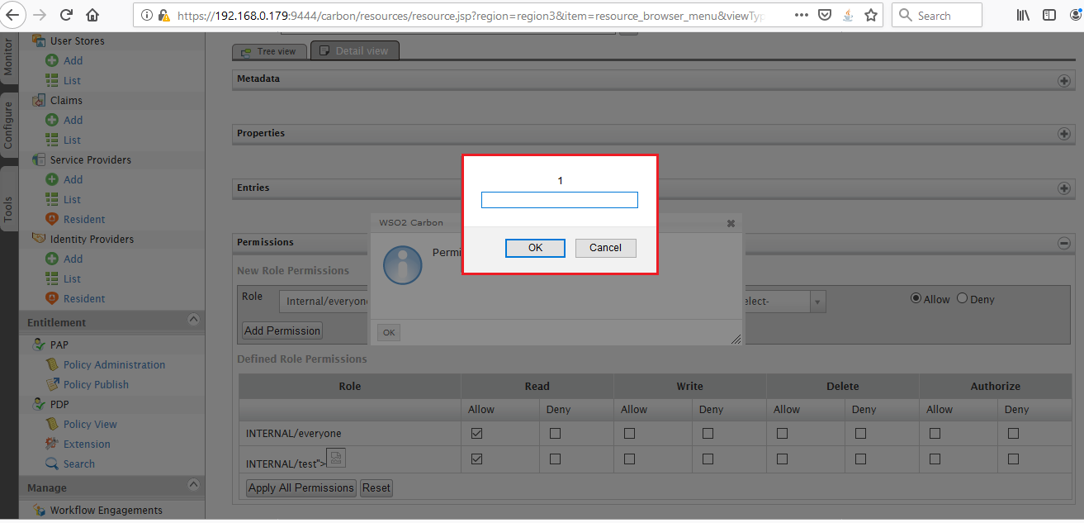Switch to Detail view tab
The image size is (1084, 523).
354,51
